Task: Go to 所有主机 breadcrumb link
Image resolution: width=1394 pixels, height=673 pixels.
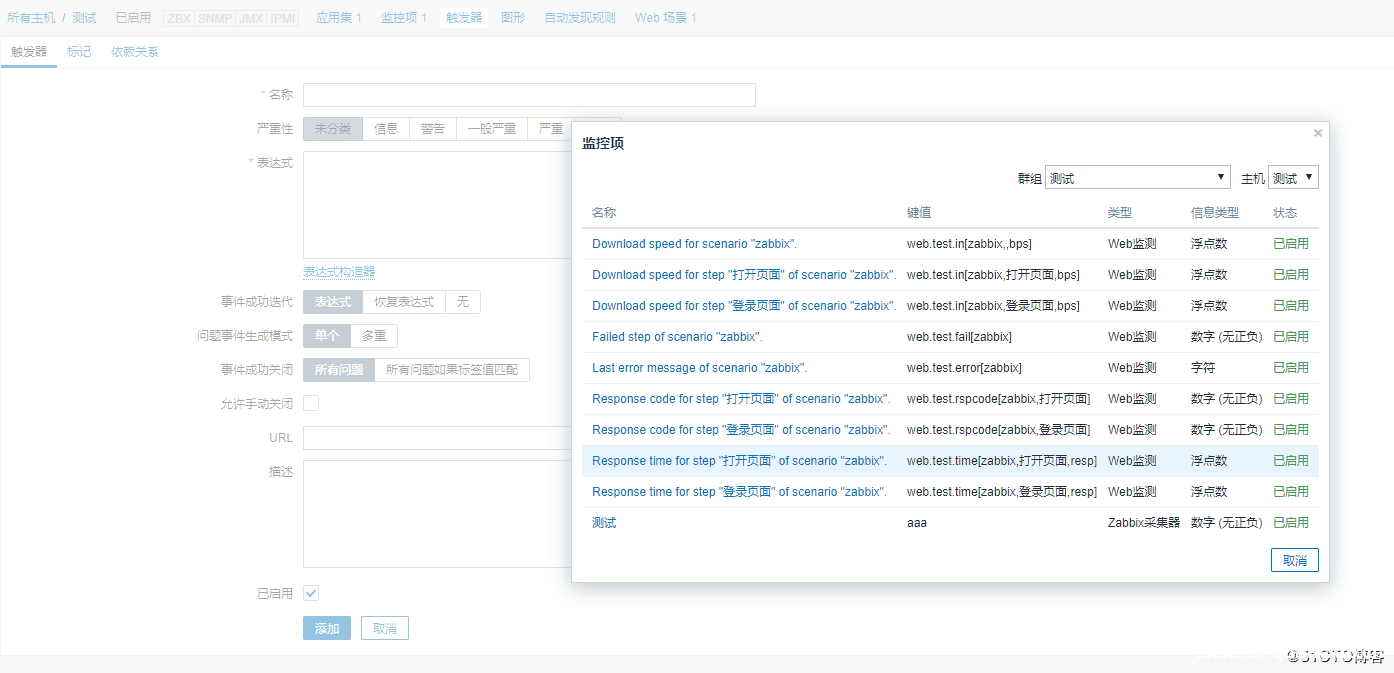Action: coord(31,18)
